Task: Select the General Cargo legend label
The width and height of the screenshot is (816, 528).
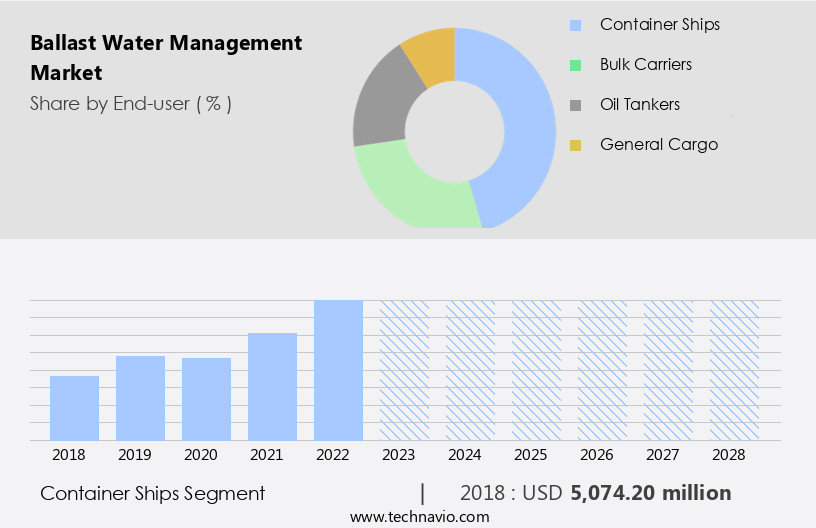Action: click(658, 144)
